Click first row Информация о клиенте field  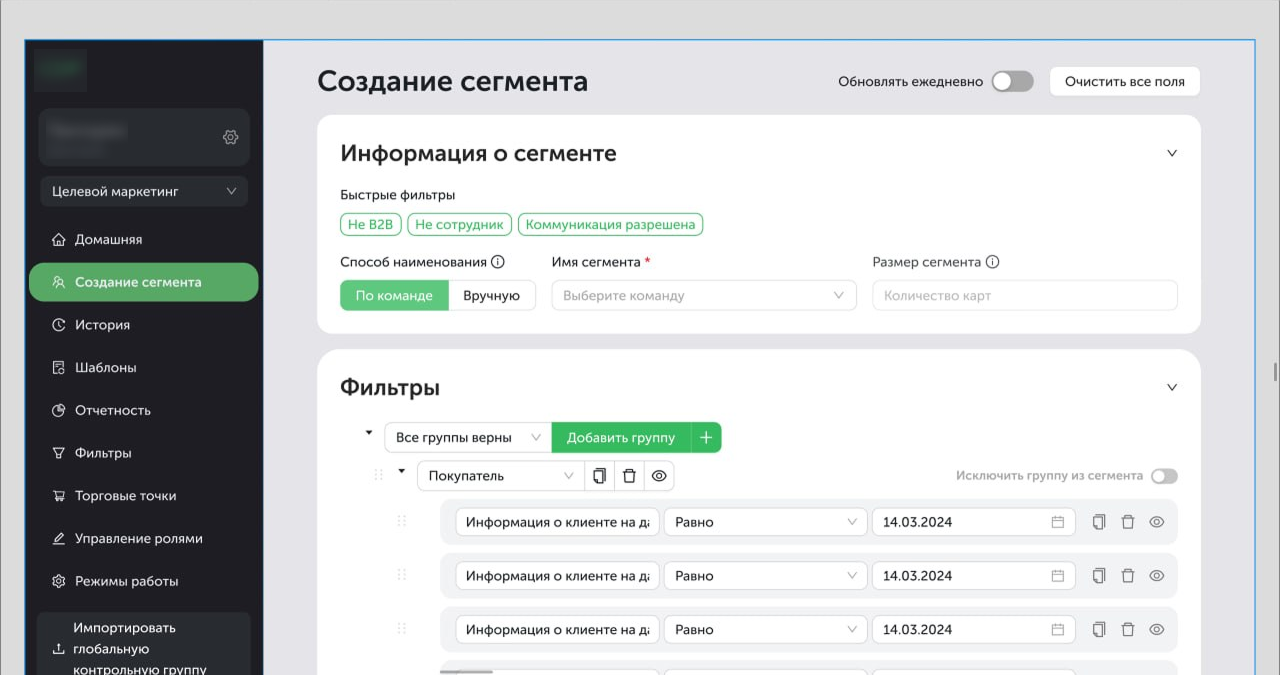click(557, 522)
